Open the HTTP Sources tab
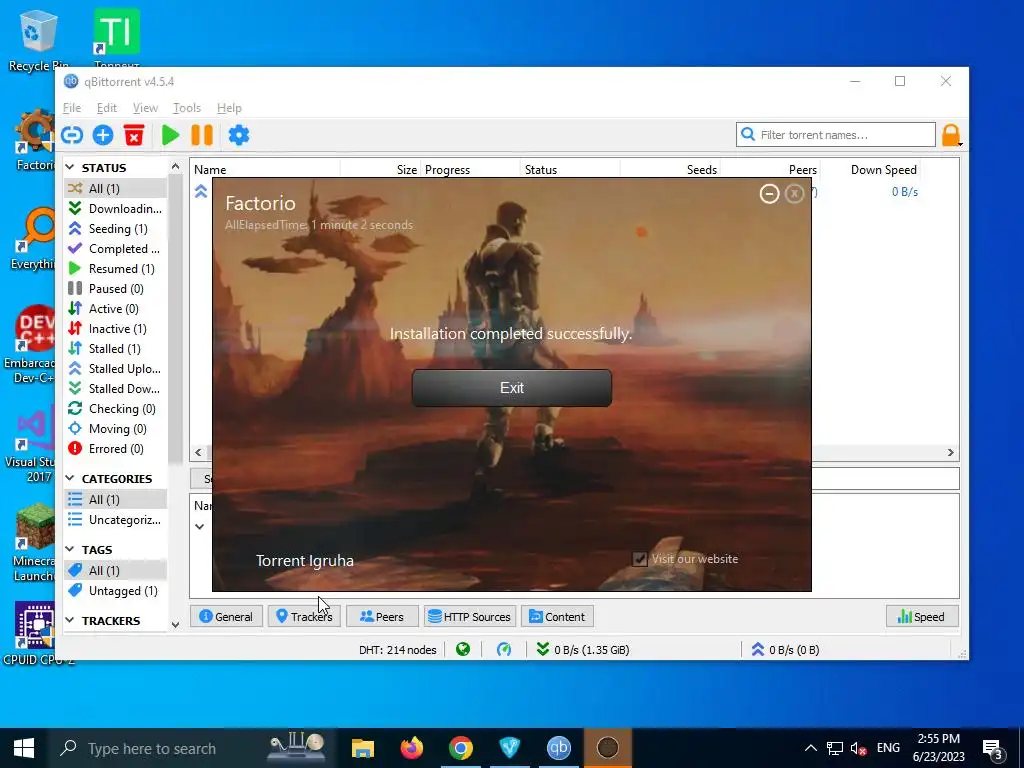Image resolution: width=1024 pixels, height=768 pixels. click(470, 616)
